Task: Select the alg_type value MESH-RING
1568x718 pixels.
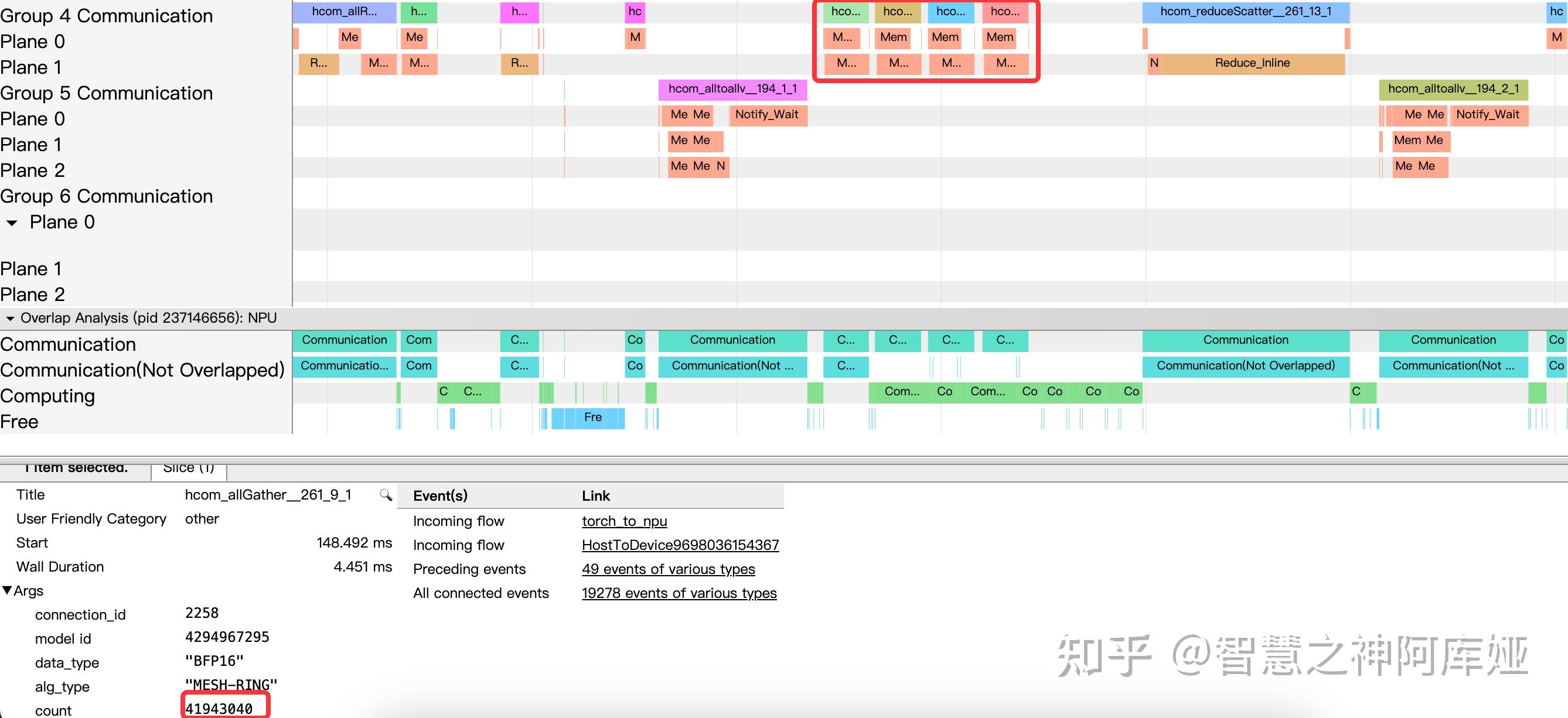Action: click(231, 685)
